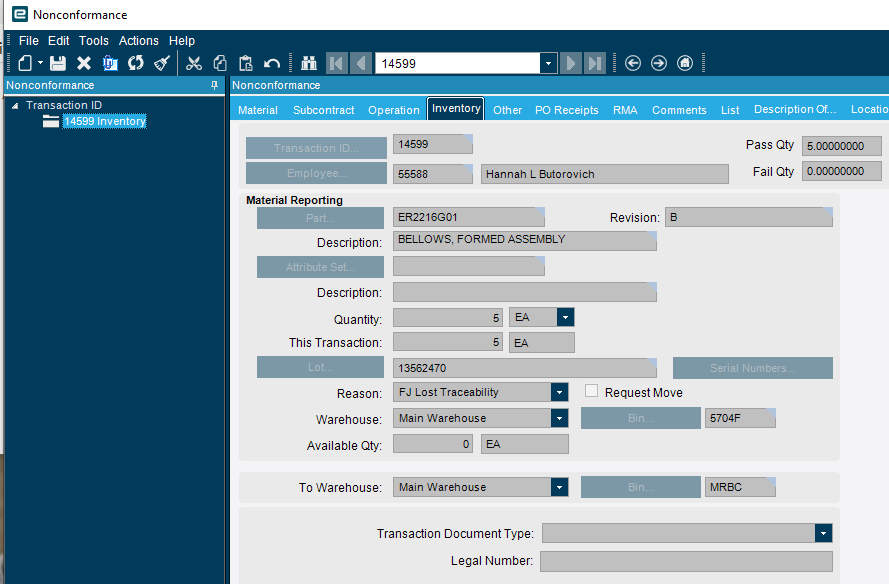889x584 pixels.
Task: Click the Forward circle arrow icon
Action: click(659, 63)
